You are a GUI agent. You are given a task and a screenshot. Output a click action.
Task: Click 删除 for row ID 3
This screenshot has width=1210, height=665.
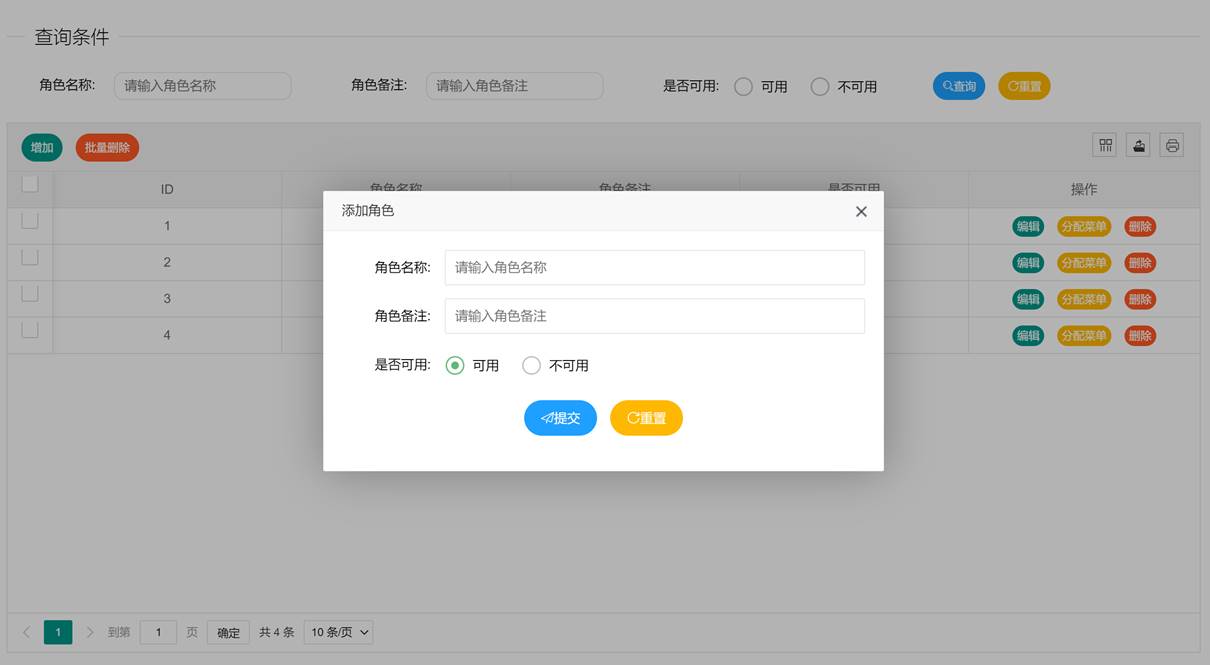(1140, 299)
